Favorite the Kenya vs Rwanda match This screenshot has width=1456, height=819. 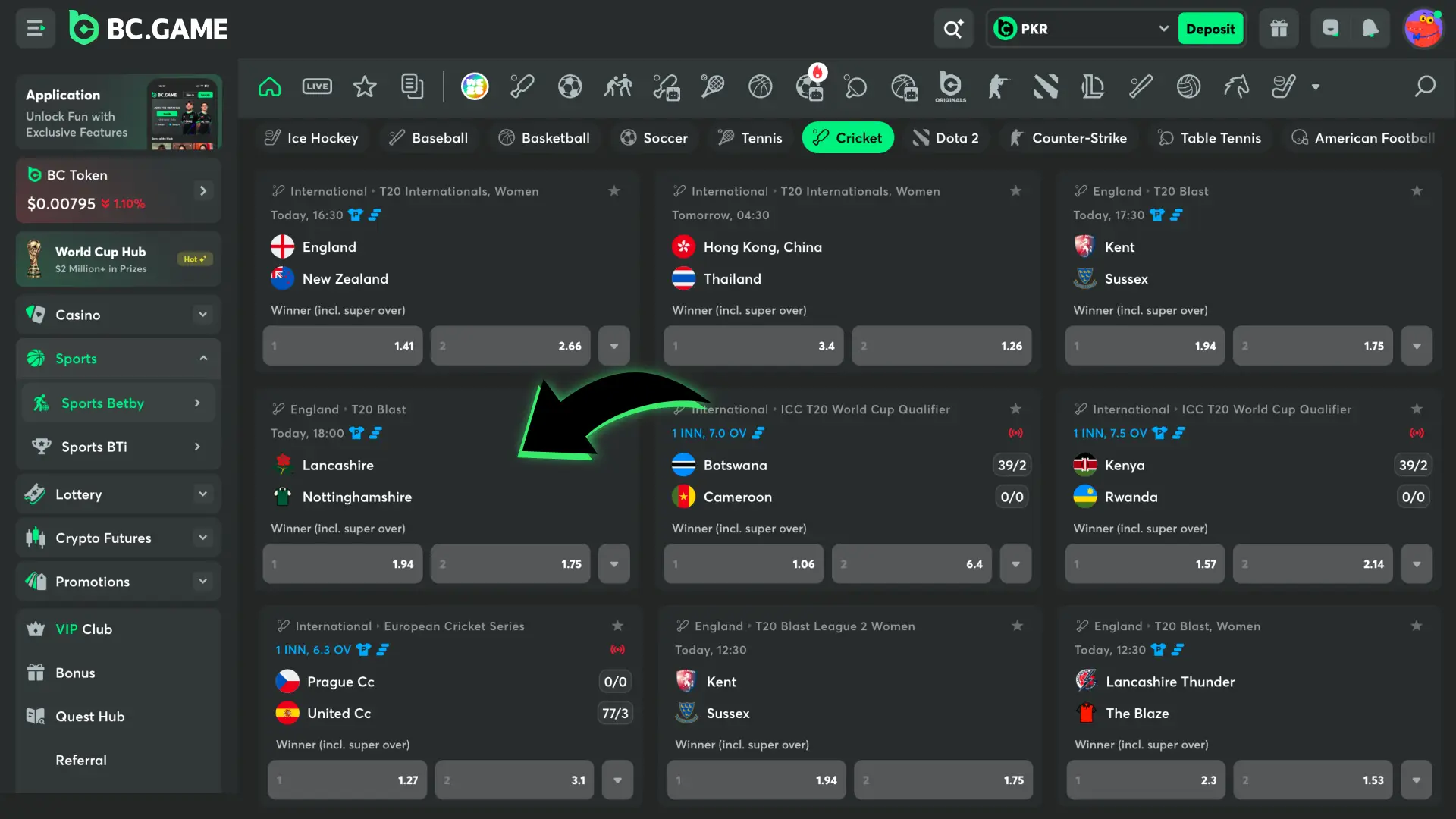[x=1417, y=409]
